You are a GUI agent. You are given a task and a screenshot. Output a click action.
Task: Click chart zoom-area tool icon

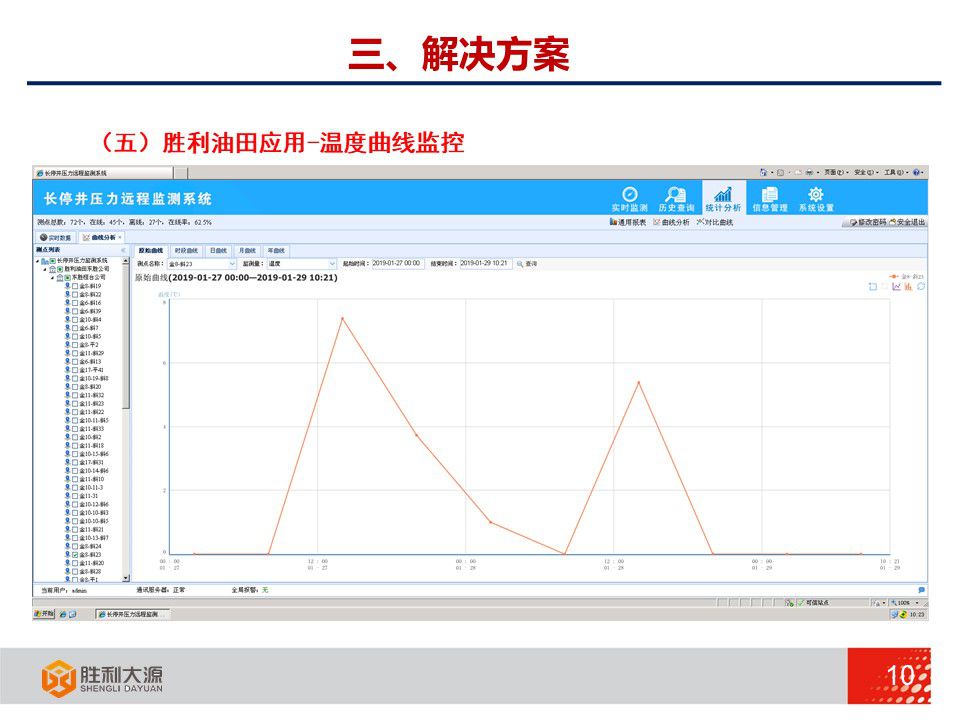(873, 287)
